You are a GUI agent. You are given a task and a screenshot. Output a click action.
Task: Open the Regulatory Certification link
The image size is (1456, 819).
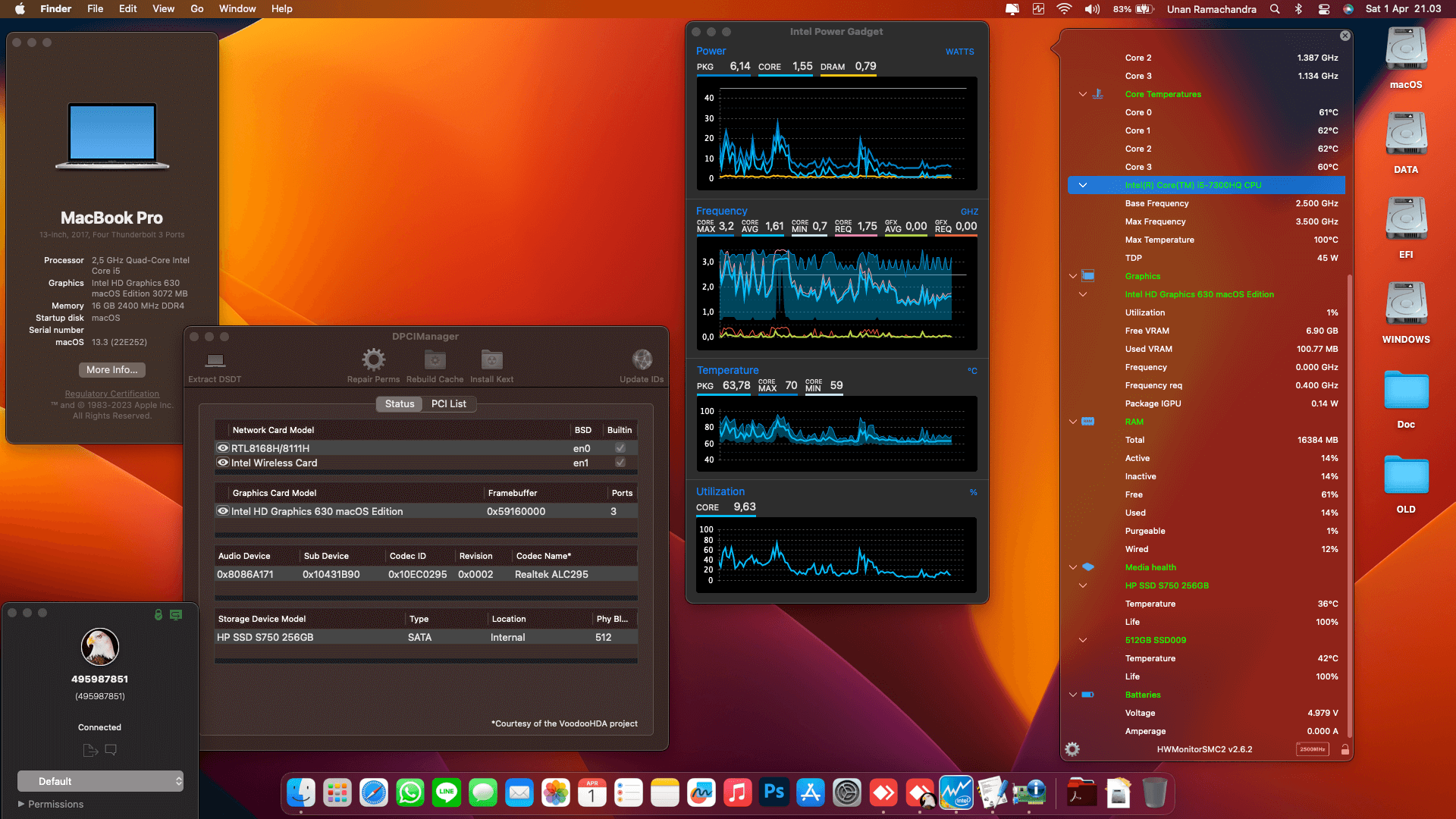[x=111, y=394]
